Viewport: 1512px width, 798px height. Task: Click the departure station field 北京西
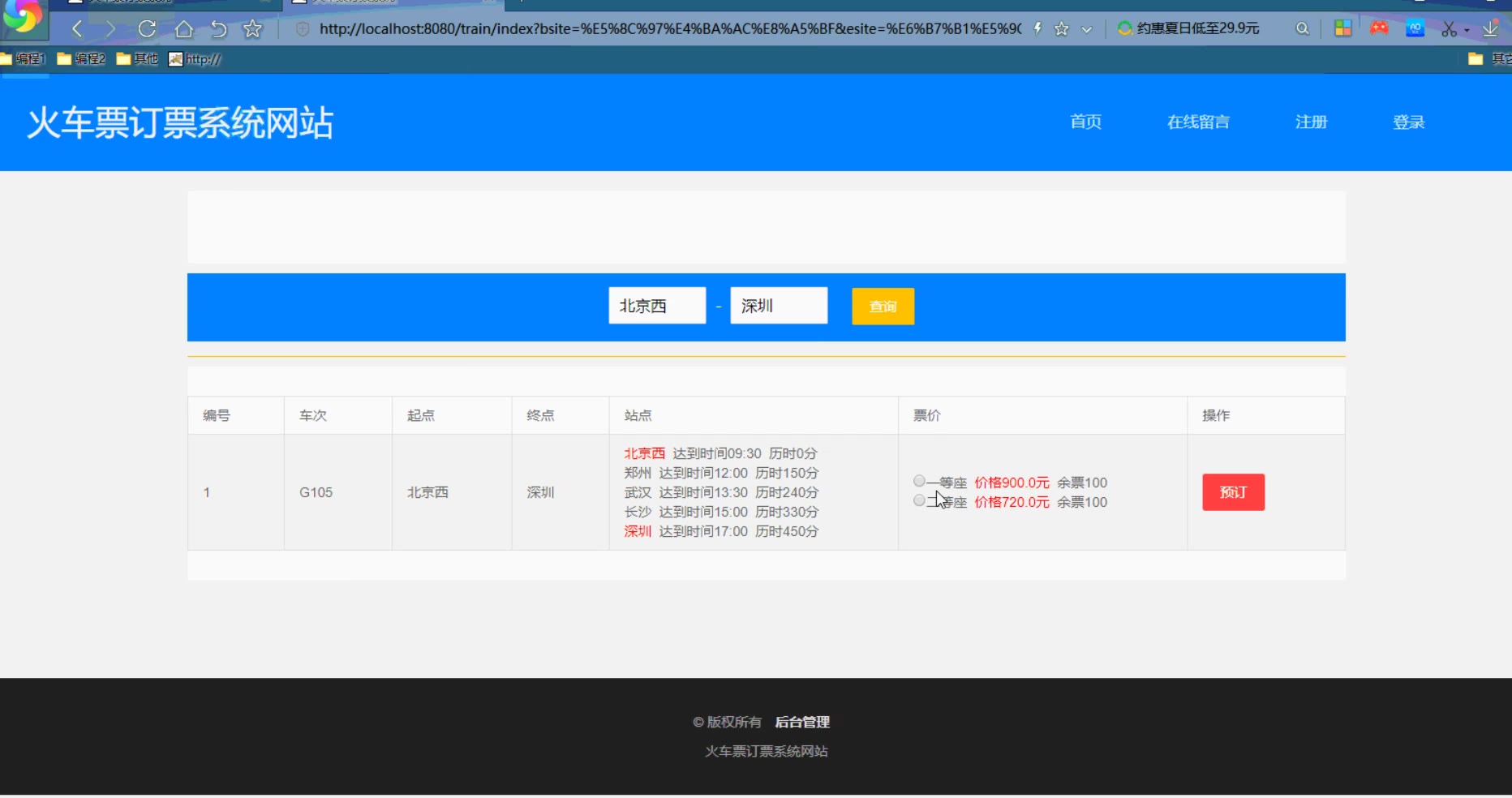coord(657,306)
